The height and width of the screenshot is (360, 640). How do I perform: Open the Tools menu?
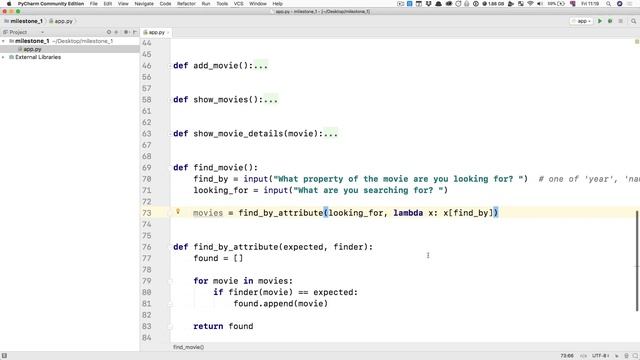[x=222, y=4]
